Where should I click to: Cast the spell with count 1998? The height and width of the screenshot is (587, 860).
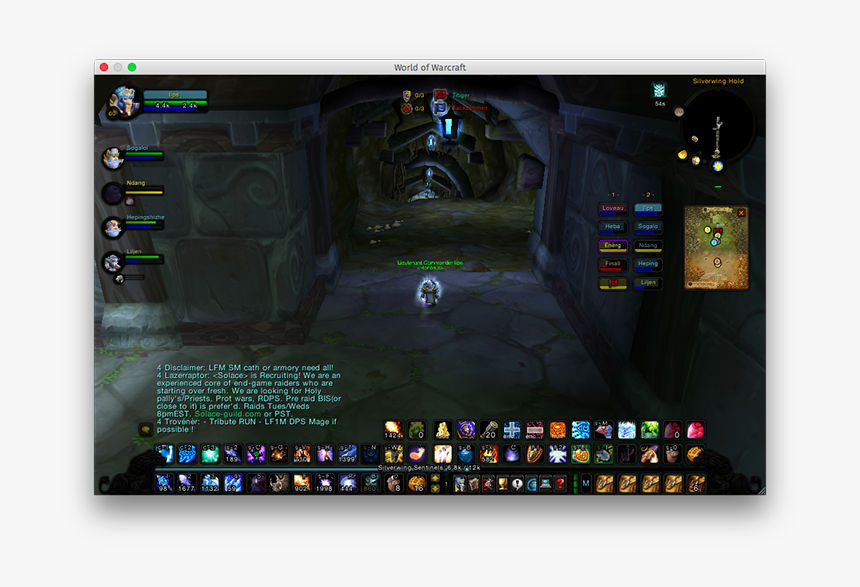325,483
